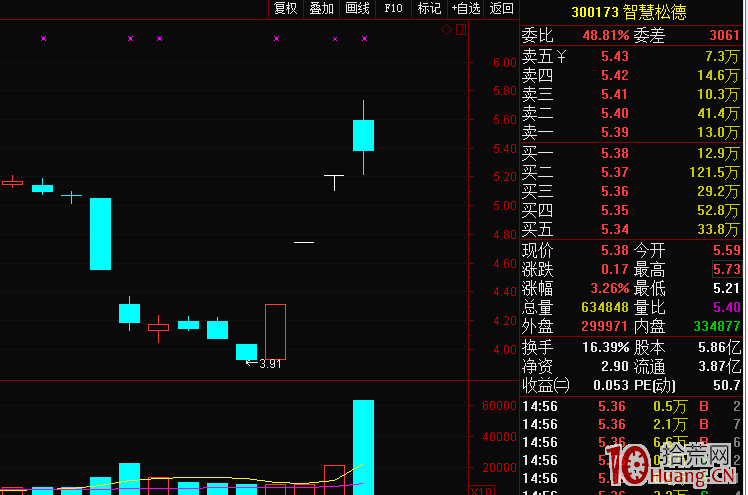Click PE(动) value 50.7
This screenshot has width=748, height=495.
(727, 386)
